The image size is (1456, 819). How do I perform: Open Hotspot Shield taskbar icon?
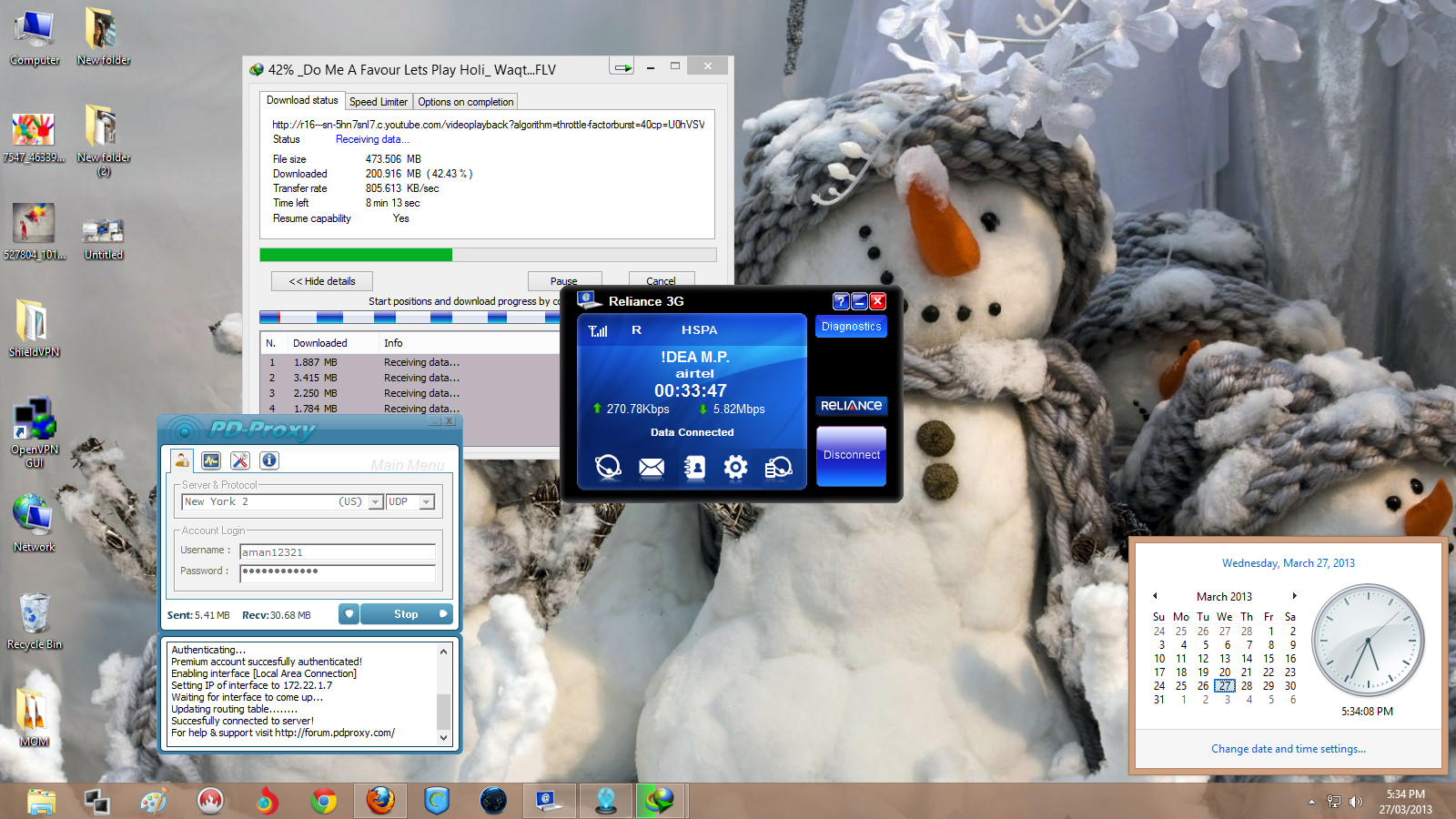tap(437, 801)
